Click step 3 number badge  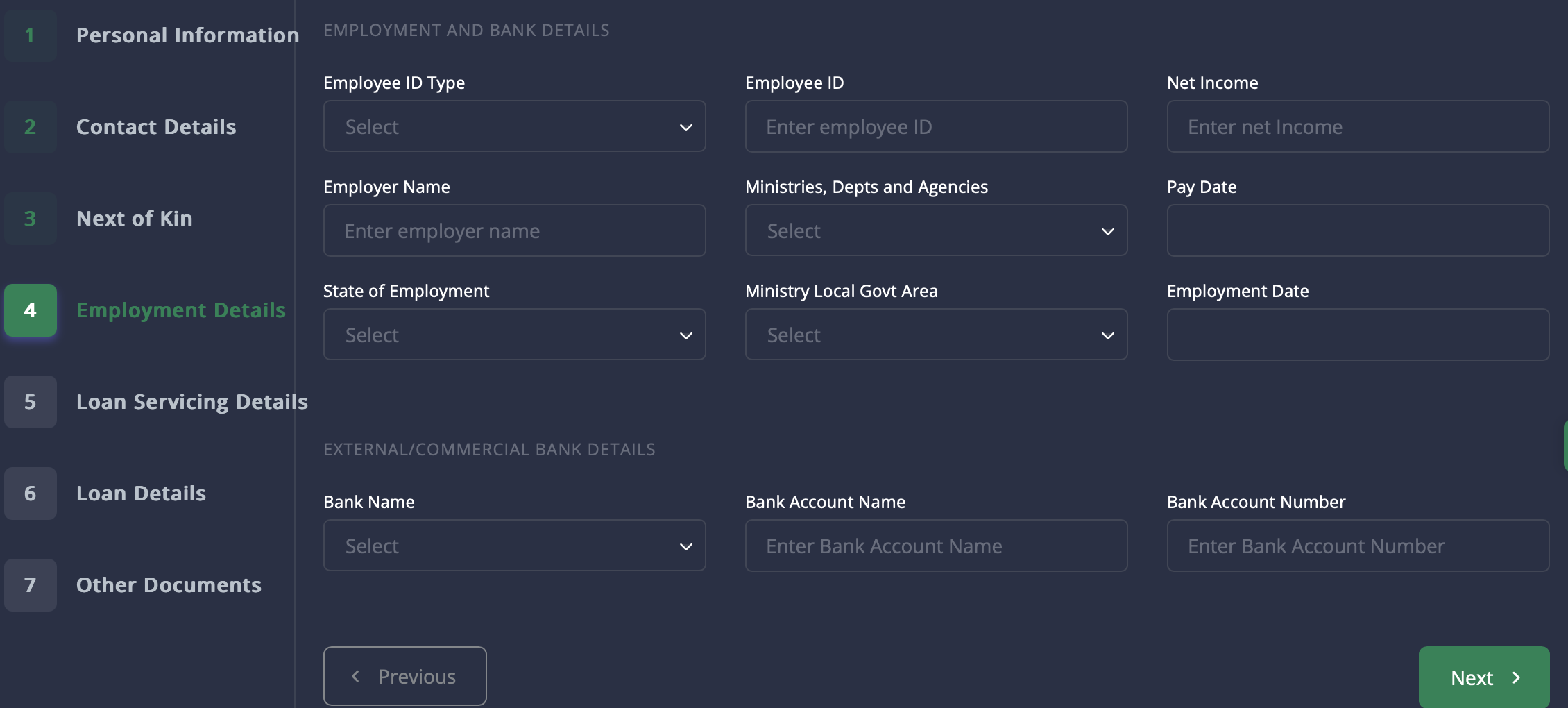pyautogui.click(x=30, y=219)
